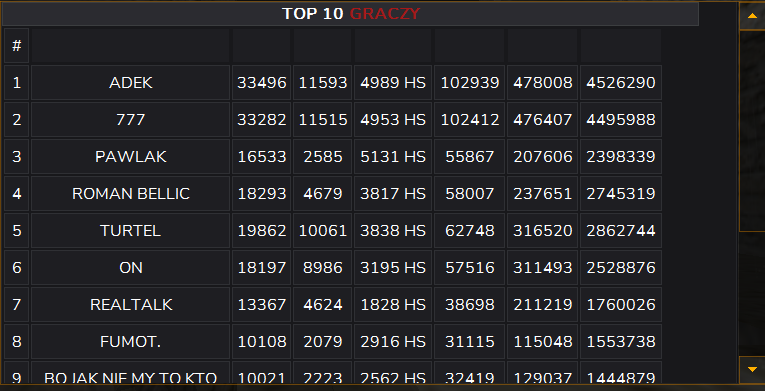
Task: Select player name ON
Action: pos(130,268)
